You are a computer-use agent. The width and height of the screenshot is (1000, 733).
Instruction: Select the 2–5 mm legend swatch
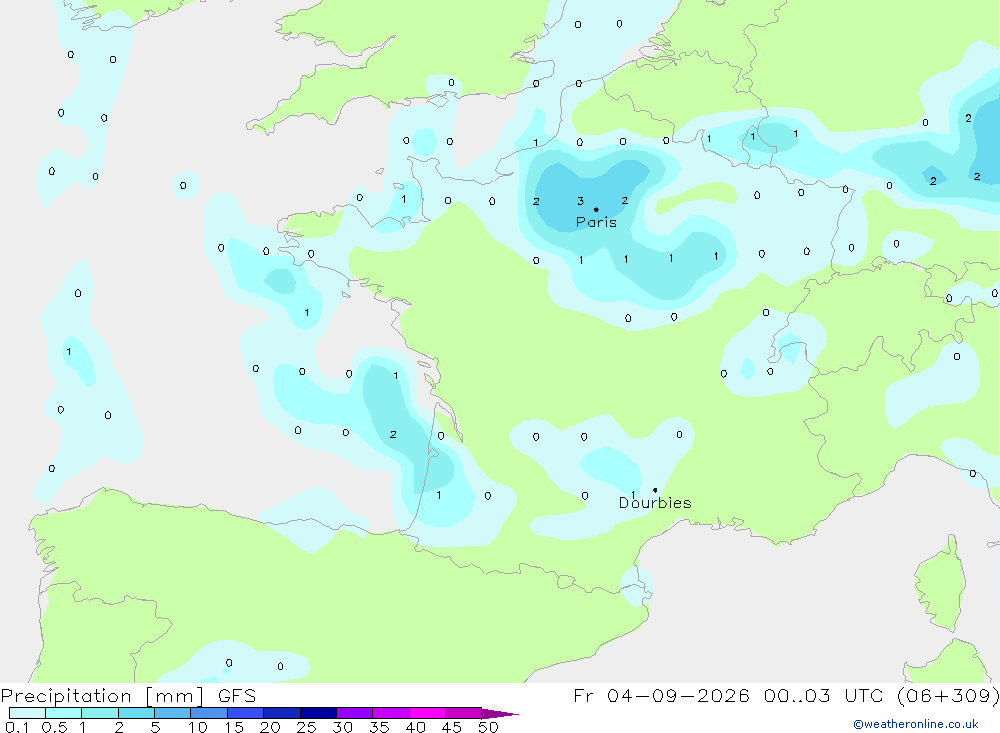(136, 713)
